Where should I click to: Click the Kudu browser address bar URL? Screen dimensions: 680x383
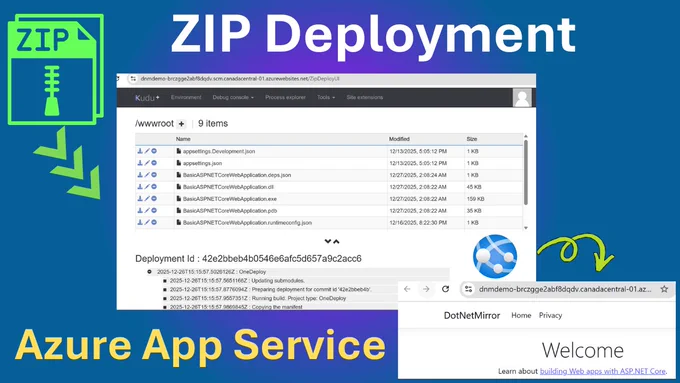[x=240, y=79]
